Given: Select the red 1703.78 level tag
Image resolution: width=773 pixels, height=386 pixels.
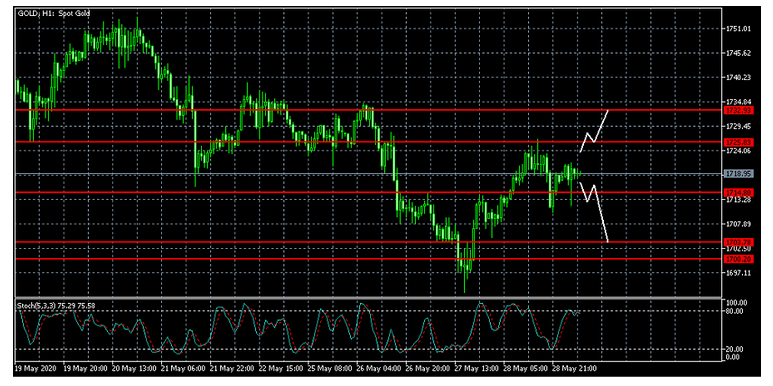Looking at the screenshot, I should pyautogui.click(x=738, y=242).
